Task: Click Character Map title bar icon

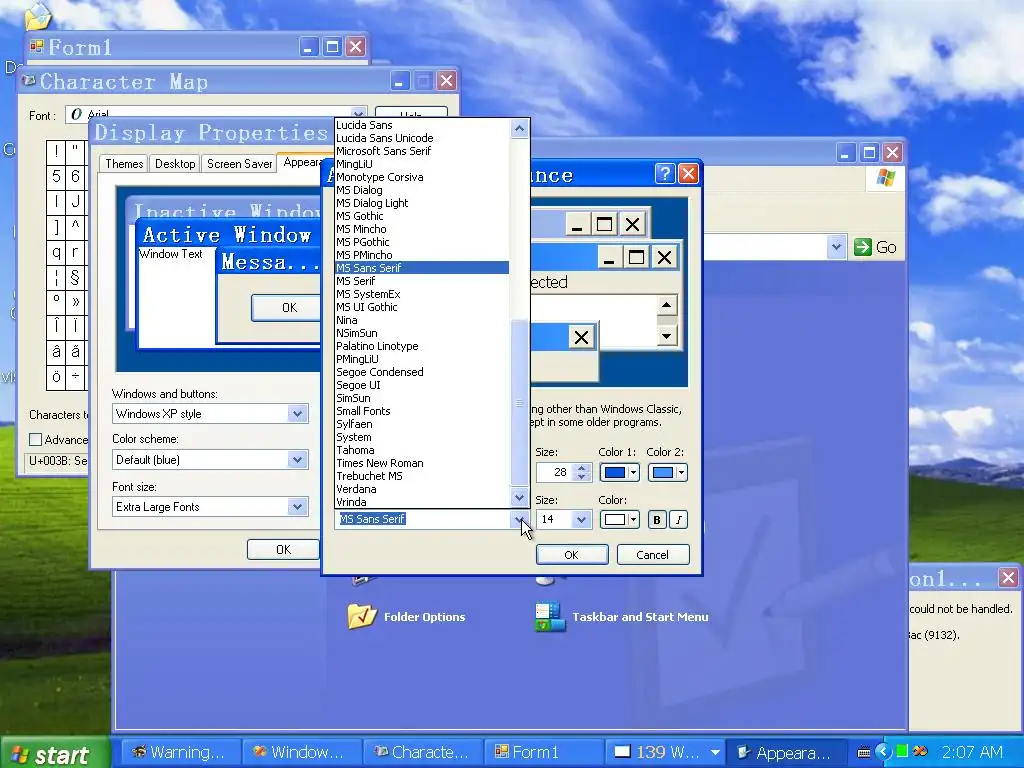Action: point(28,81)
